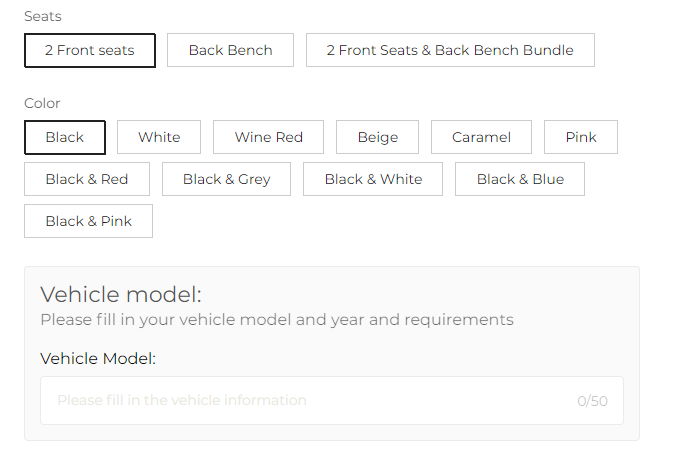The width and height of the screenshot is (700, 462).
Task: Click the Vehicle model heading
Action: tap(121, 295)
